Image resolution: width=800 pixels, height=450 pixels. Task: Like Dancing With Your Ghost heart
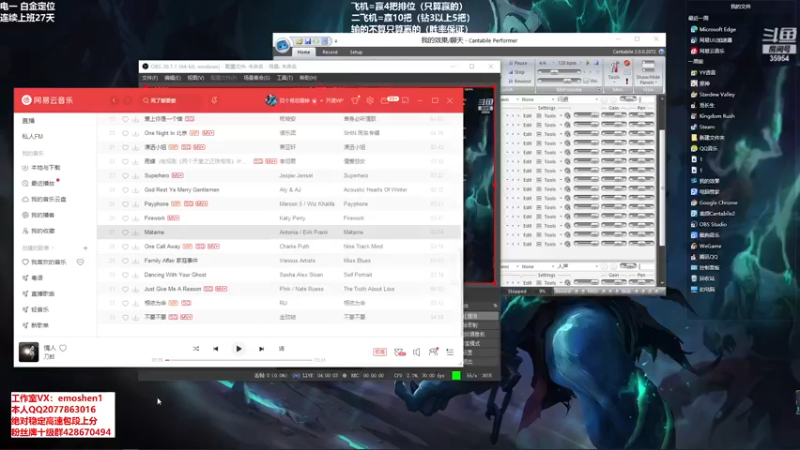coord(125,274)
